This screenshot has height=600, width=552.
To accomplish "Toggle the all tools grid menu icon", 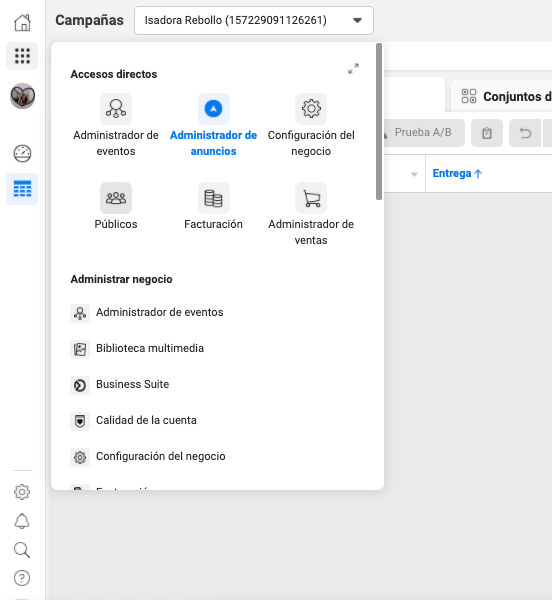I will pyautogui.click(x=22, y=56).
